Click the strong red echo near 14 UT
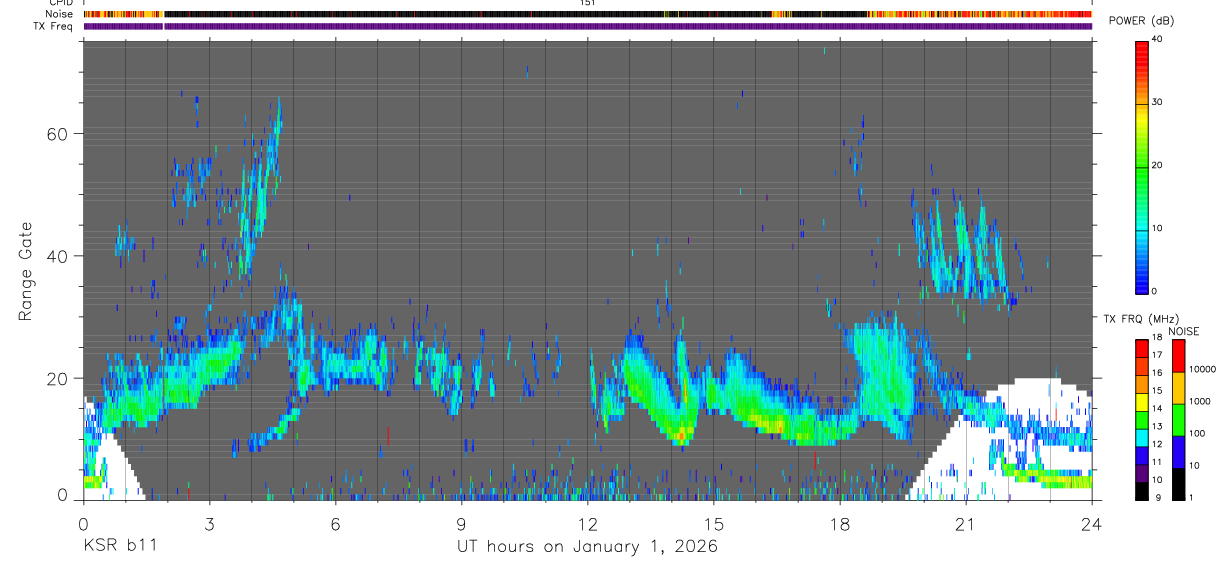 pyautogui.click(x=682, y=435)
